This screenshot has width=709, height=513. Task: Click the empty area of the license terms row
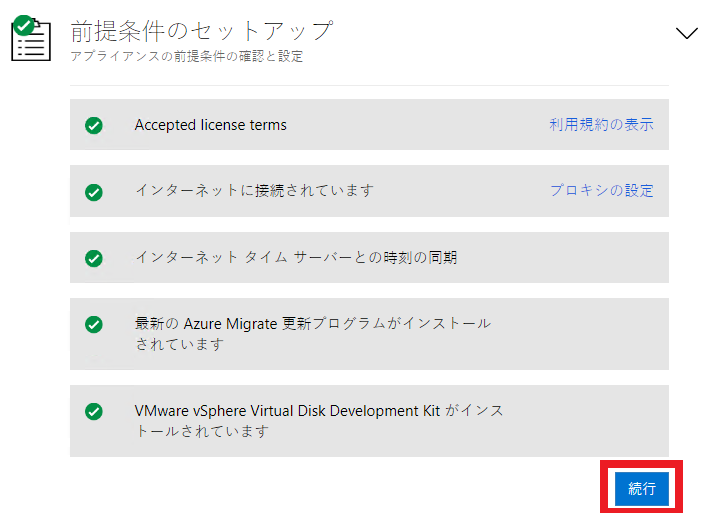pos(416,125)
